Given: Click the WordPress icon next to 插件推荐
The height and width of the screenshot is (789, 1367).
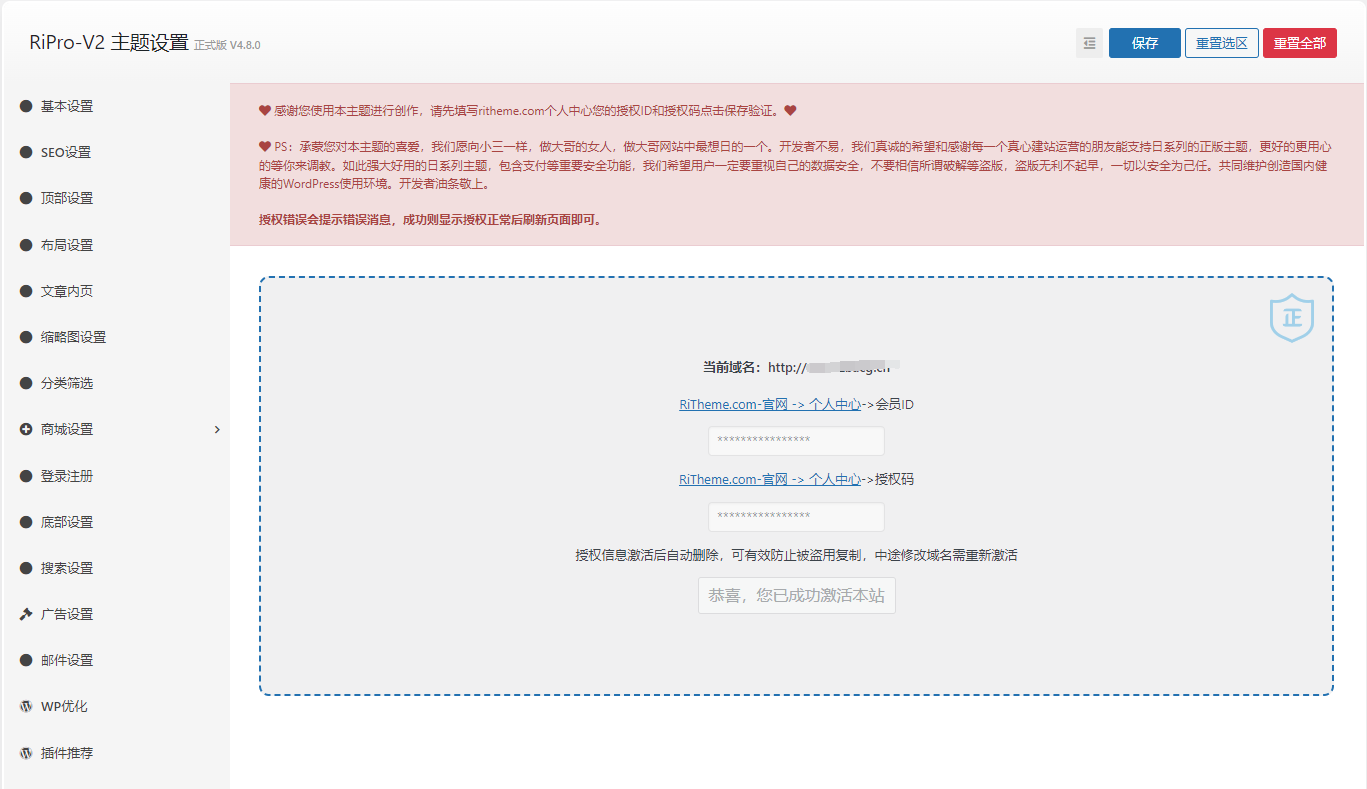Looking at the screenshot, I should 26,753.
